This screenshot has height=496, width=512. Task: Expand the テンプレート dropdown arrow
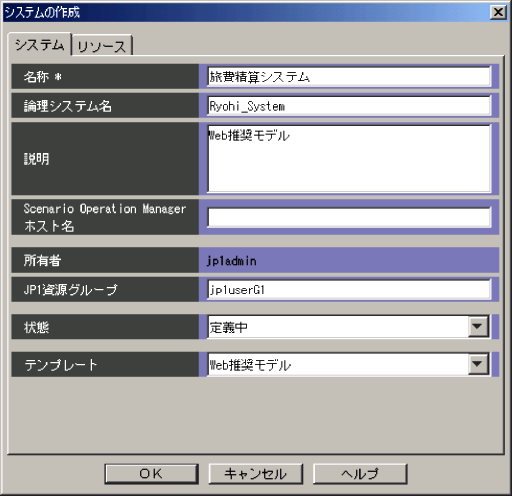478,364
